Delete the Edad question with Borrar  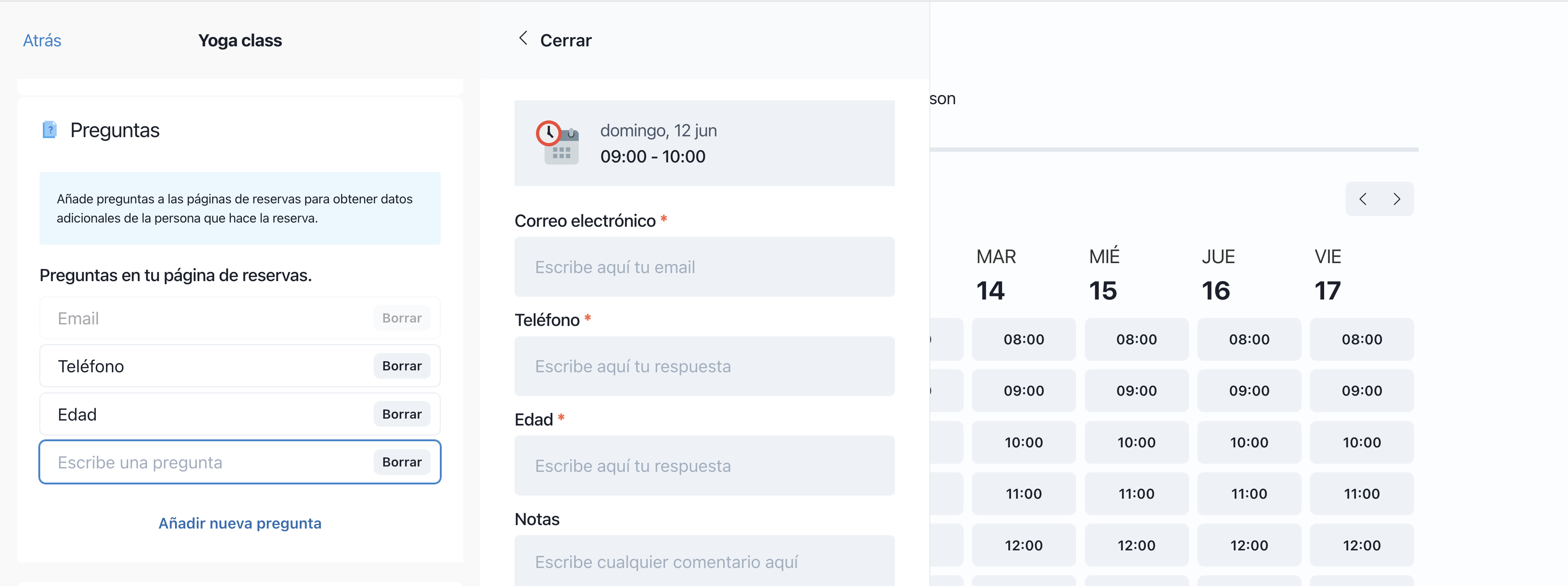pyautogui.click(x=402, y=414)
